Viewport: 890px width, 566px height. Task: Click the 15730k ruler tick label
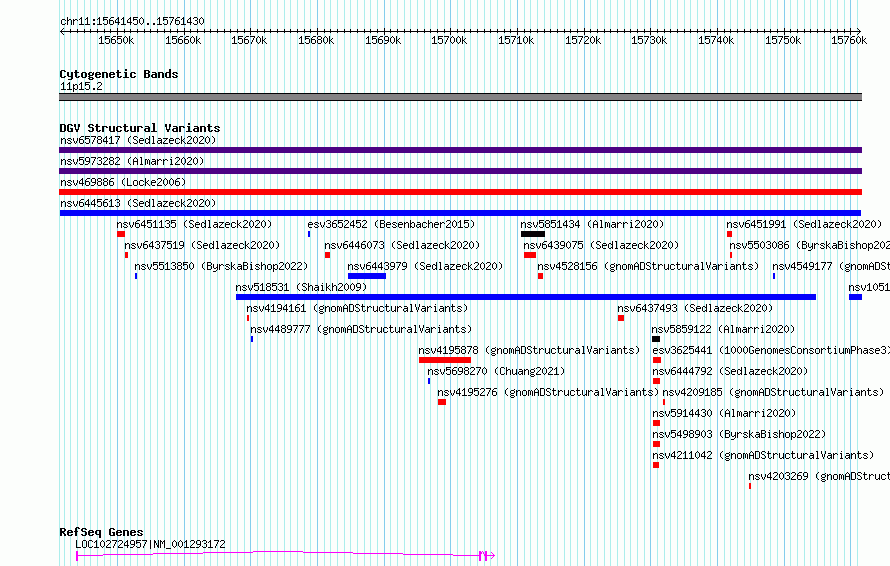[649, 40]
